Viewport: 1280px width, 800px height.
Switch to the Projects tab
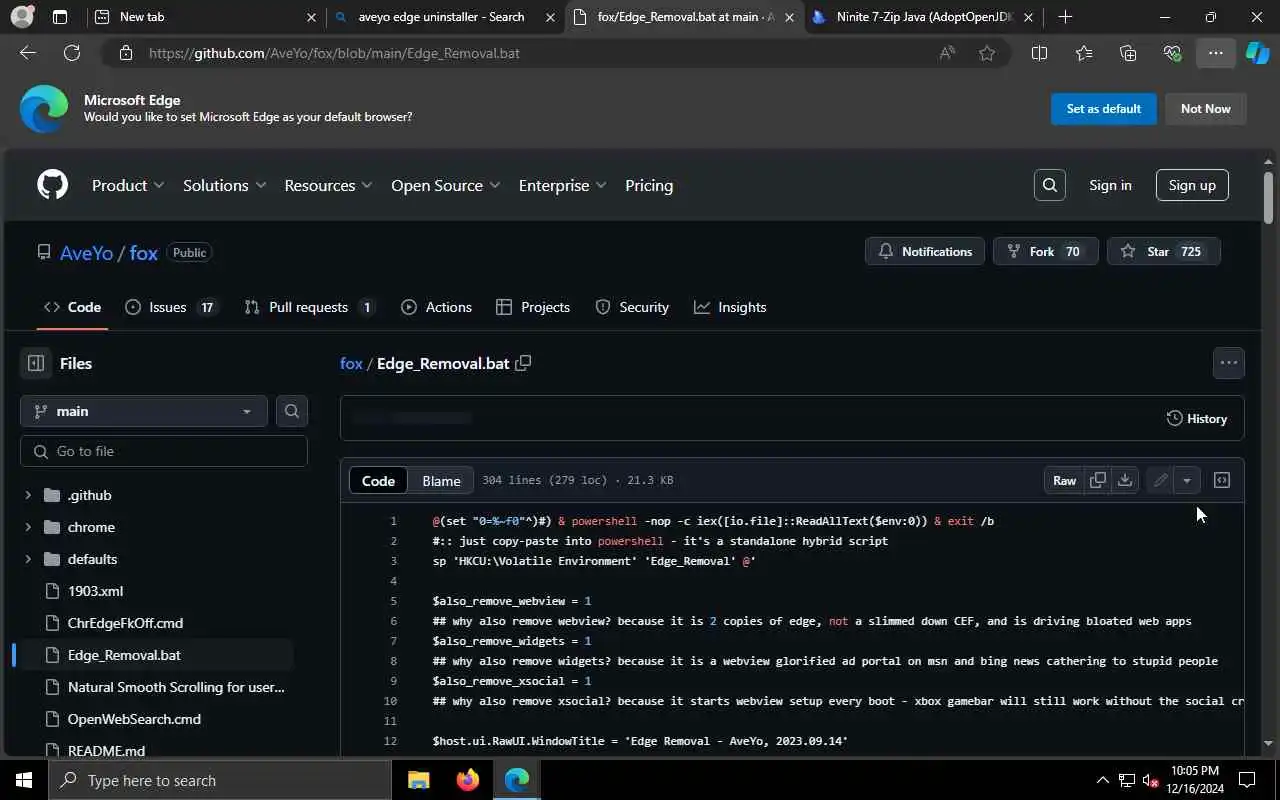pyautogui.click(x=533, y=307)
